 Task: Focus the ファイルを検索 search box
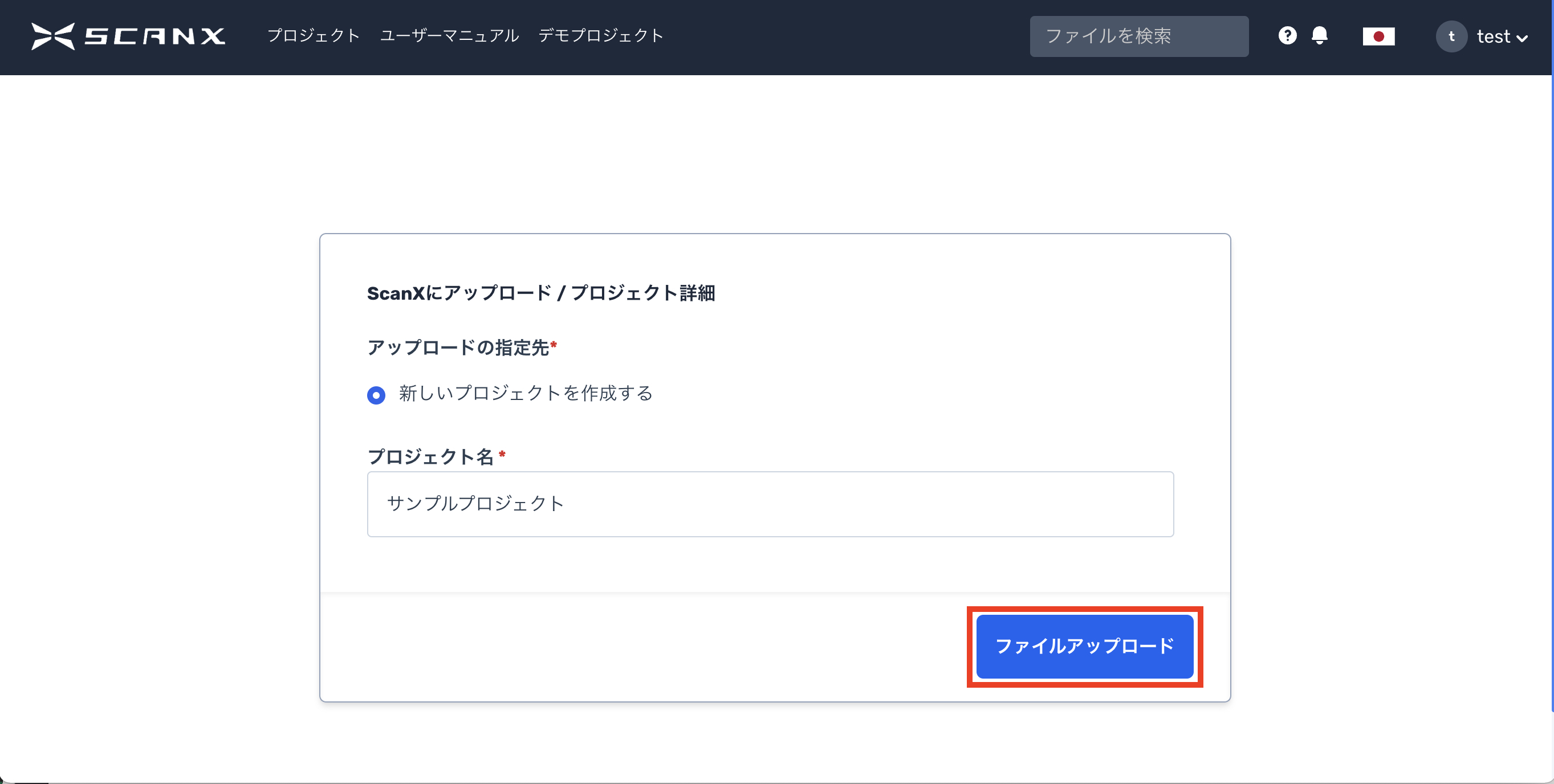(1138, 36)
